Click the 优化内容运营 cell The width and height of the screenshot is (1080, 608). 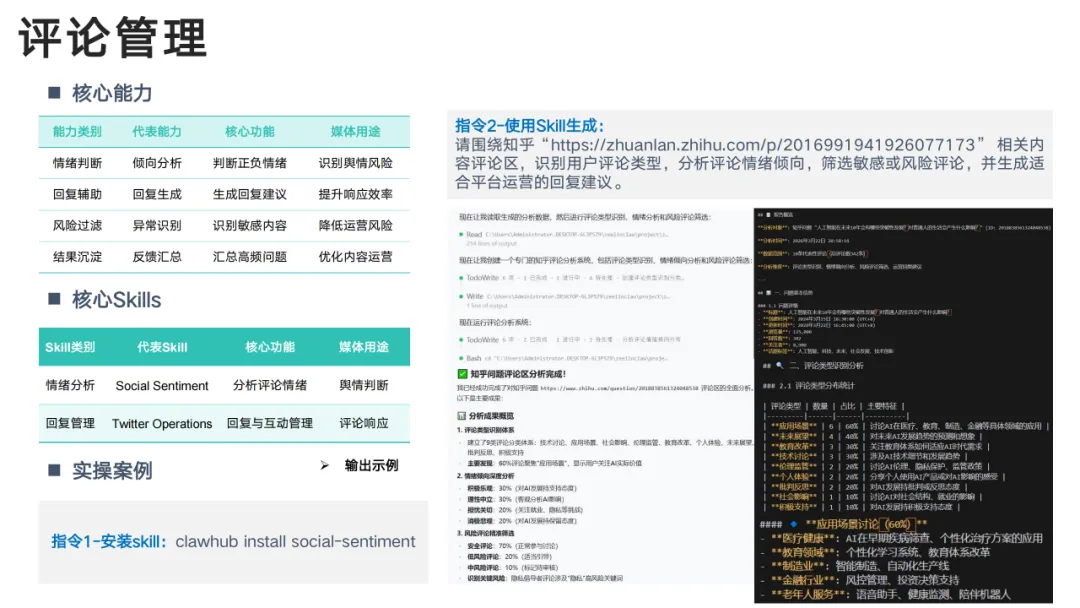coord(355,257)
